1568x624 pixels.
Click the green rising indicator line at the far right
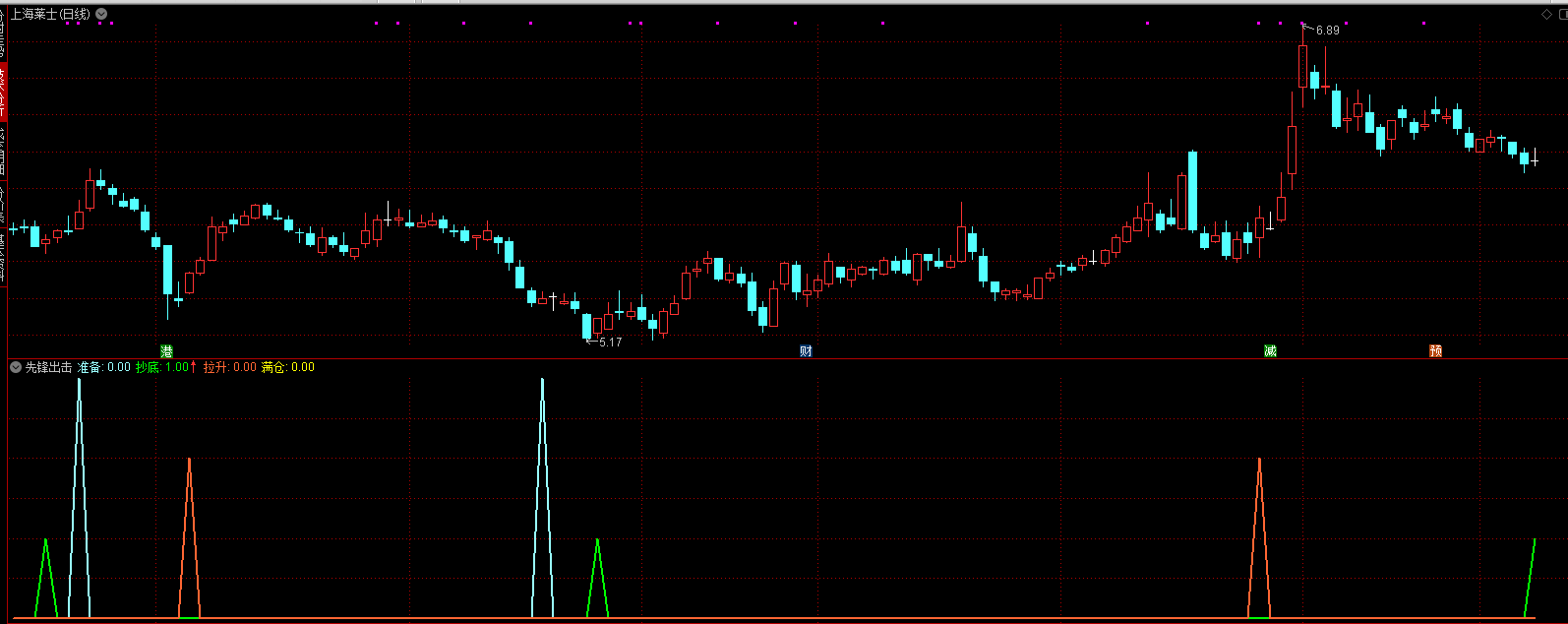1530,579
